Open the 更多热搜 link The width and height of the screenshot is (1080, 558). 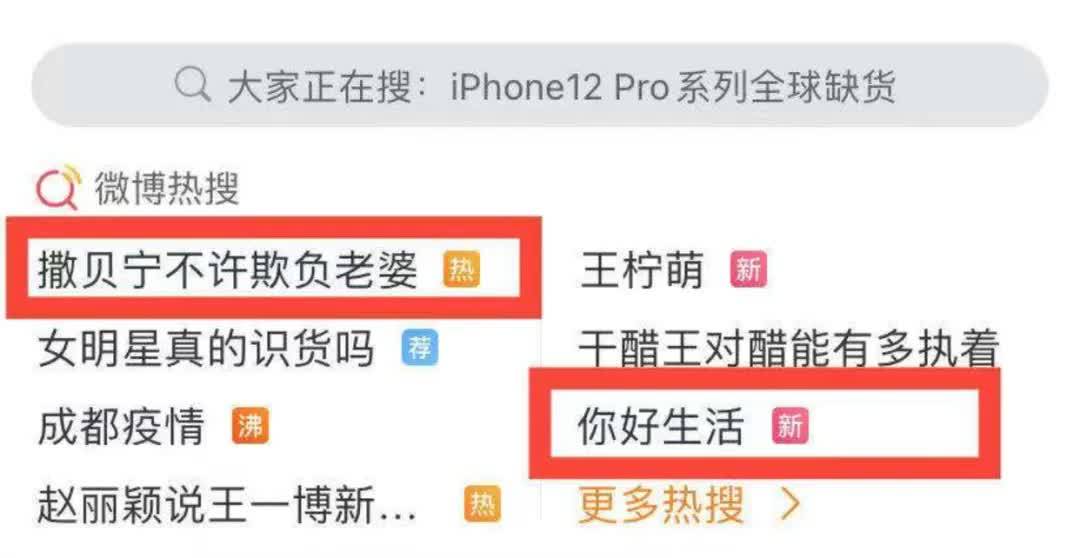tap(662, 505)
